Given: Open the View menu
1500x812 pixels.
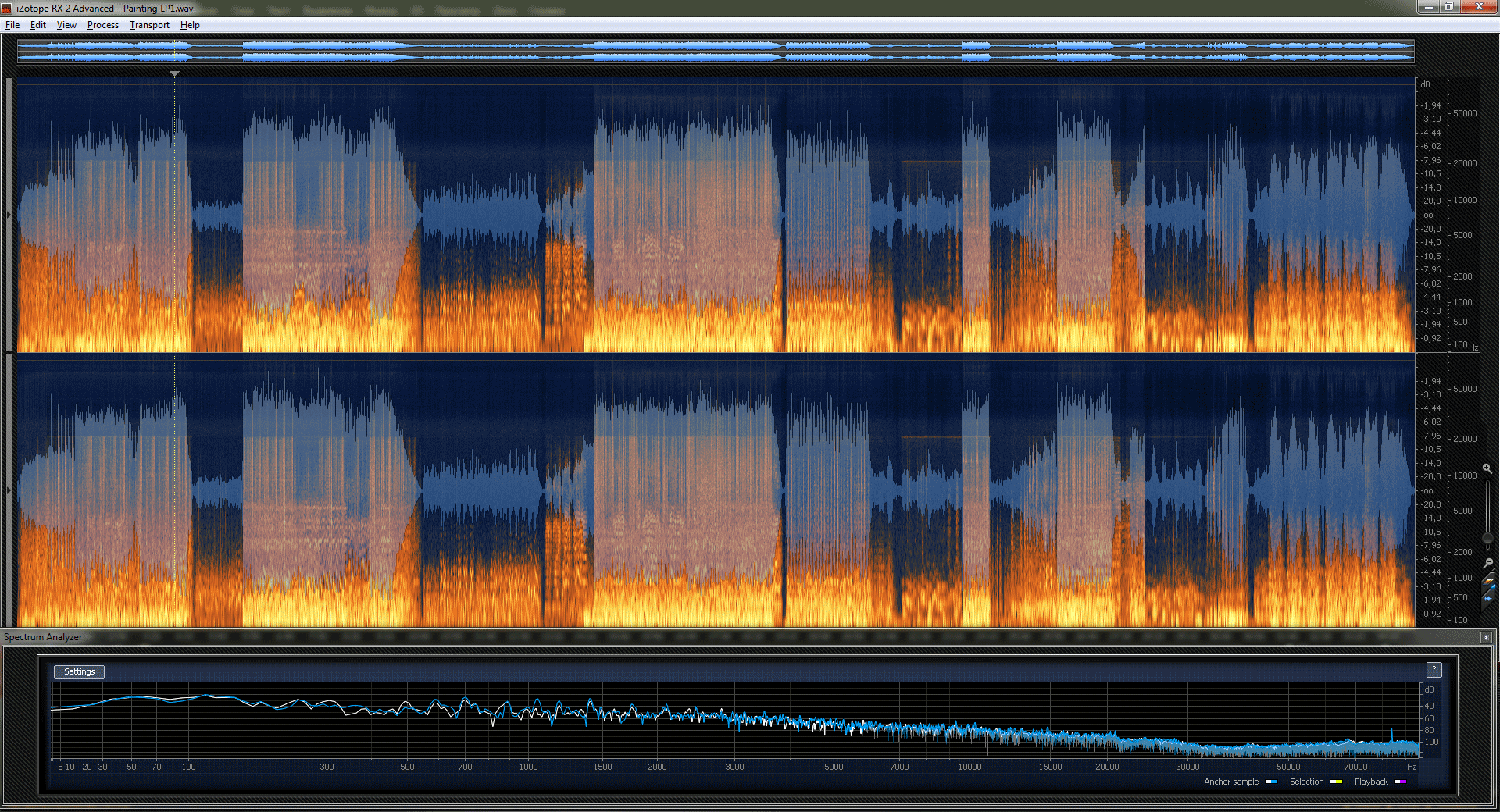Looking at the screenshot, I should 66,25.
